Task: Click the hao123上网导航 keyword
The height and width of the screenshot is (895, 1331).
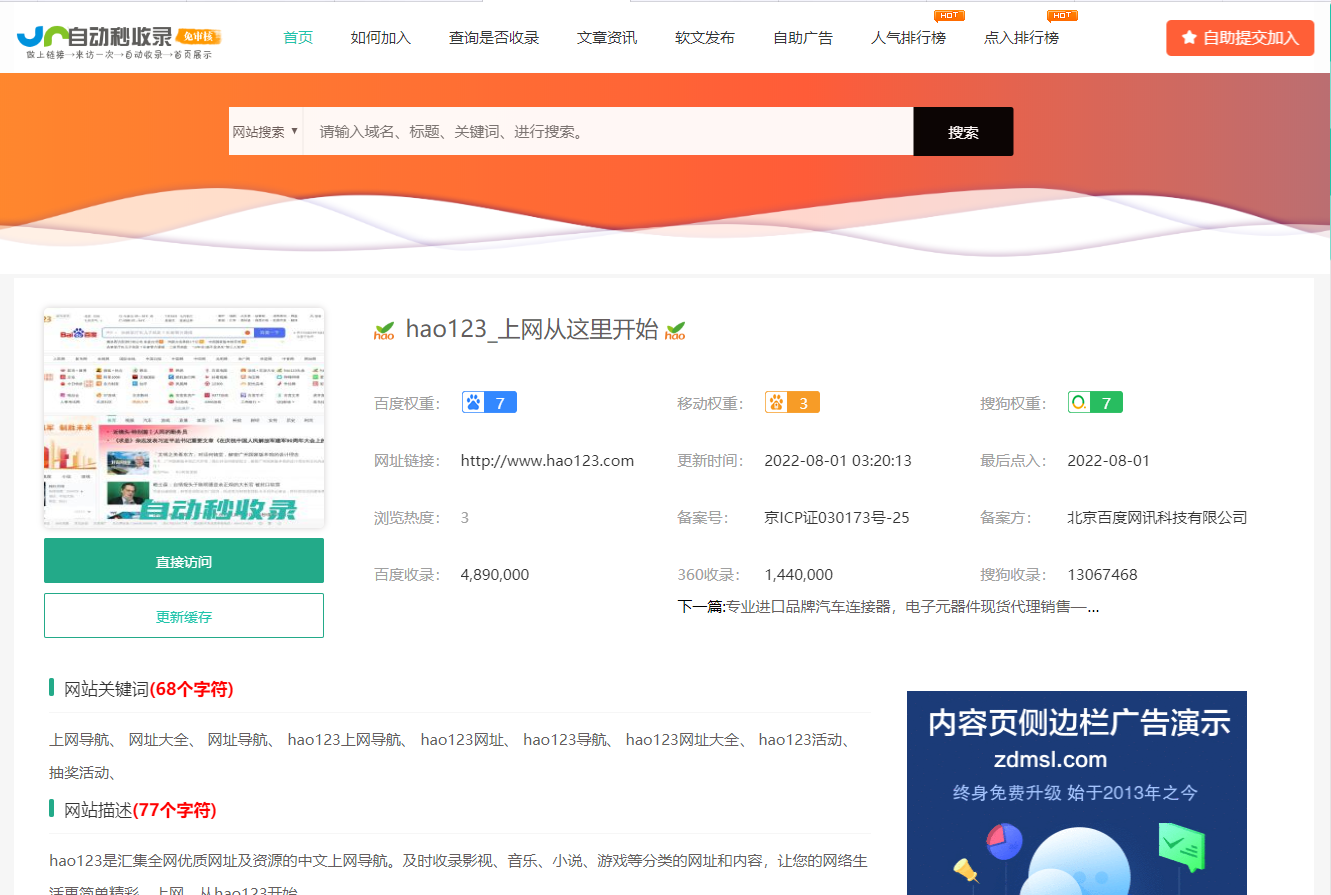Action: pyautogui.click(x=344, y=740)
